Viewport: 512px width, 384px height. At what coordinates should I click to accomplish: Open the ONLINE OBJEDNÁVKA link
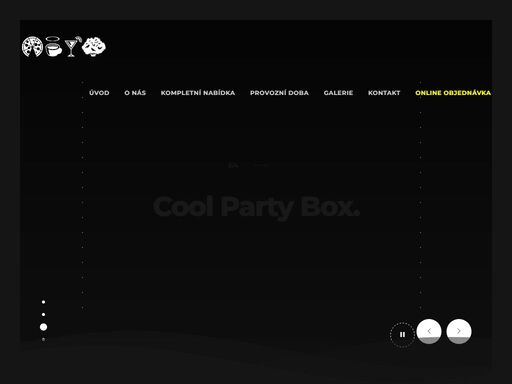(x=453, y=93)
